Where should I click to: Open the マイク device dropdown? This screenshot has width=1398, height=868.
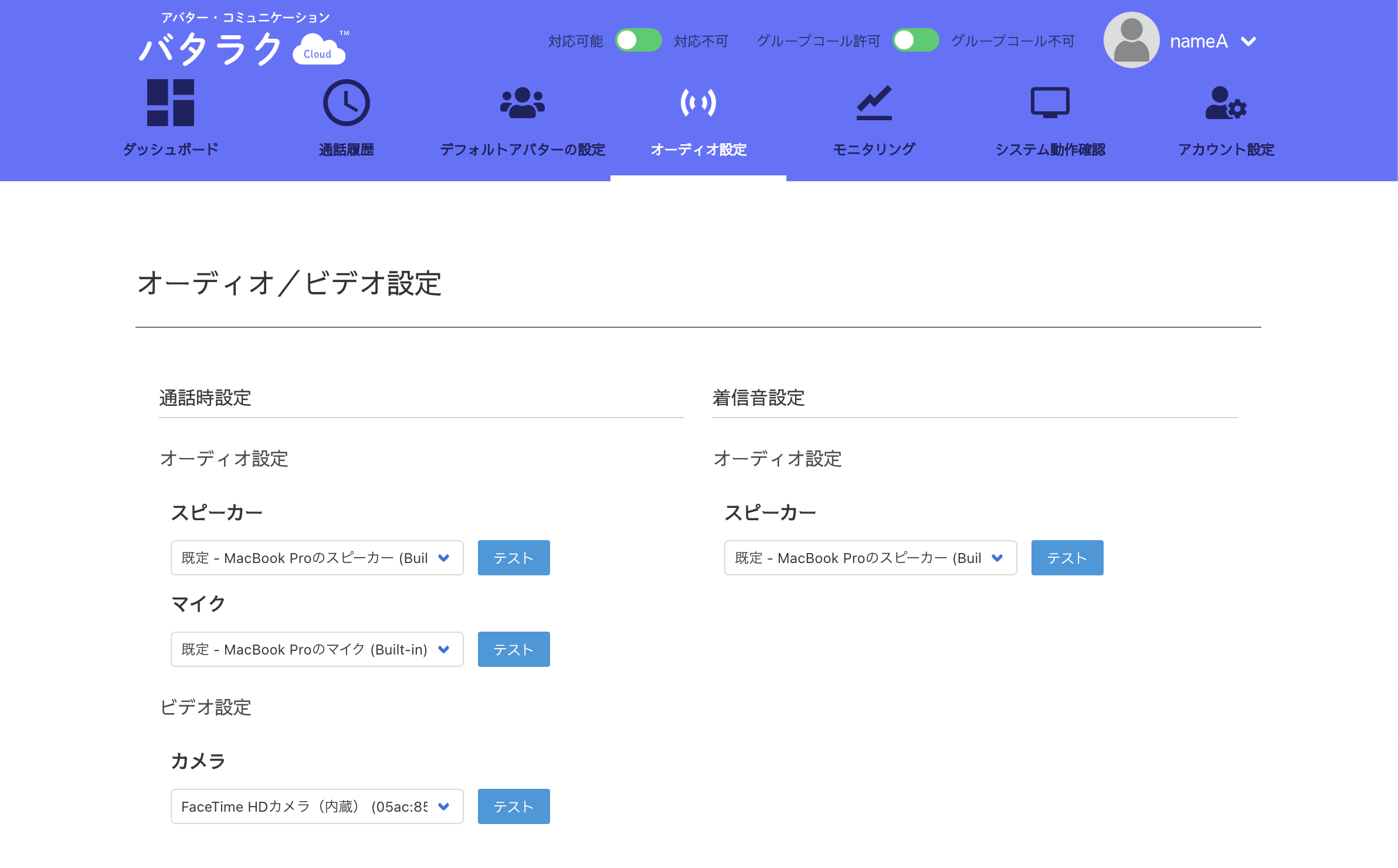[317, 649]
